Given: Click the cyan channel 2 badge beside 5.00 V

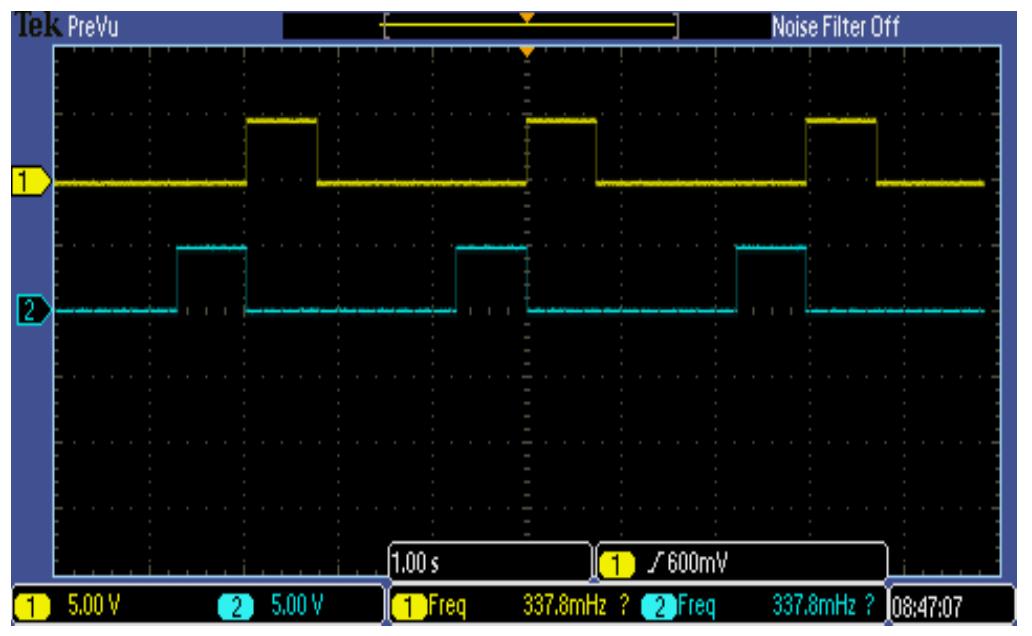Looking at the screenshot, I should click(x=236, y=606).
